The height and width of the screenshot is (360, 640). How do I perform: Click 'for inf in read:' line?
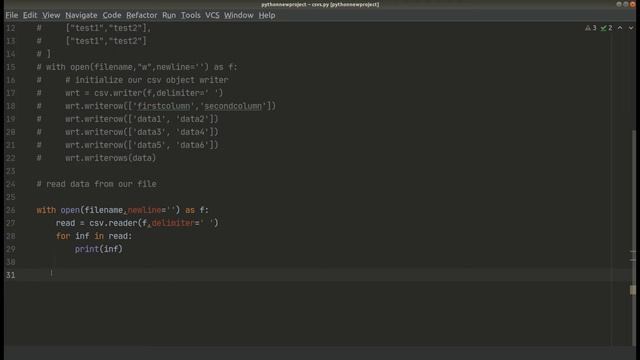tap(94, 236)
